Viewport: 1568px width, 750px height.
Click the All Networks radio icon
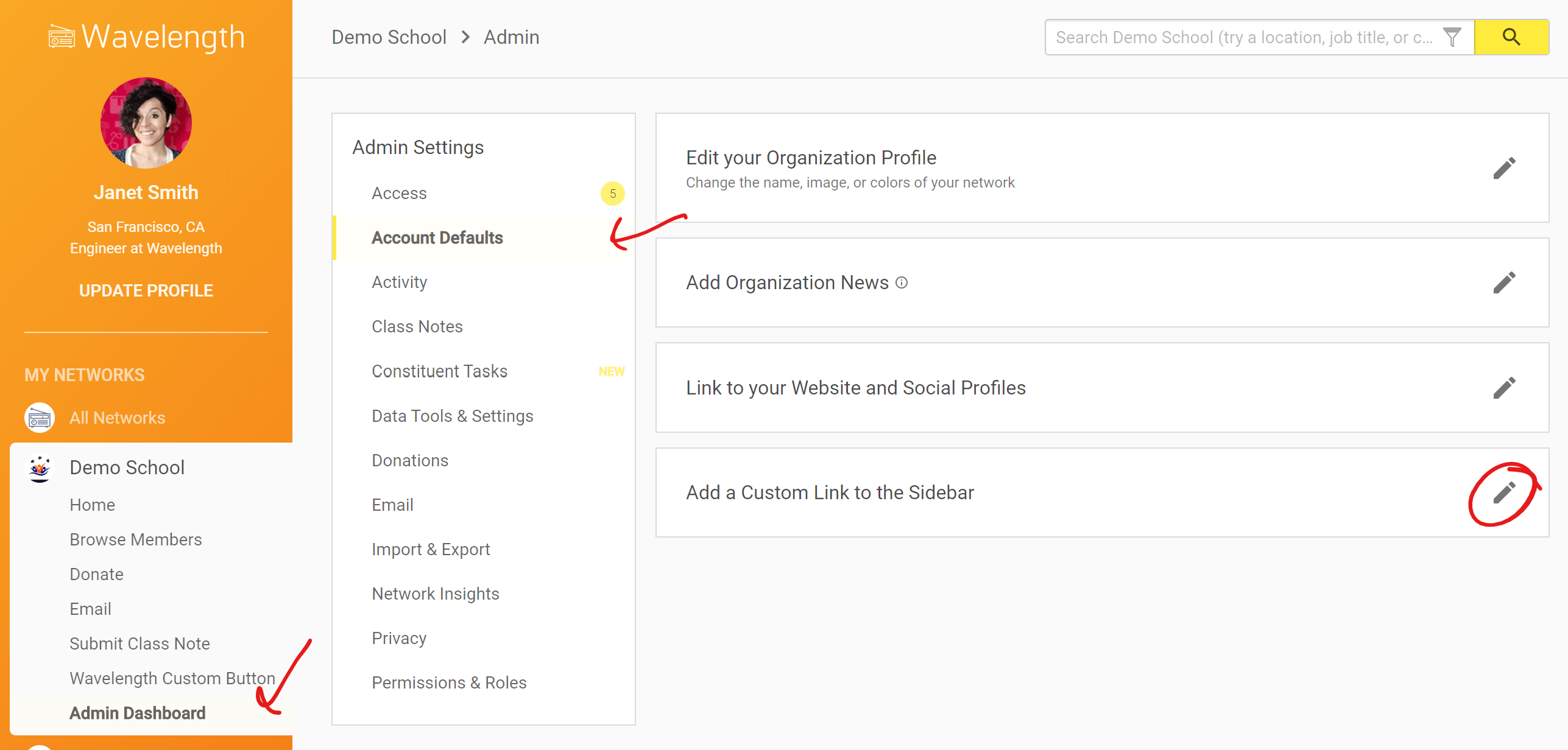click(x=40, y=418)
